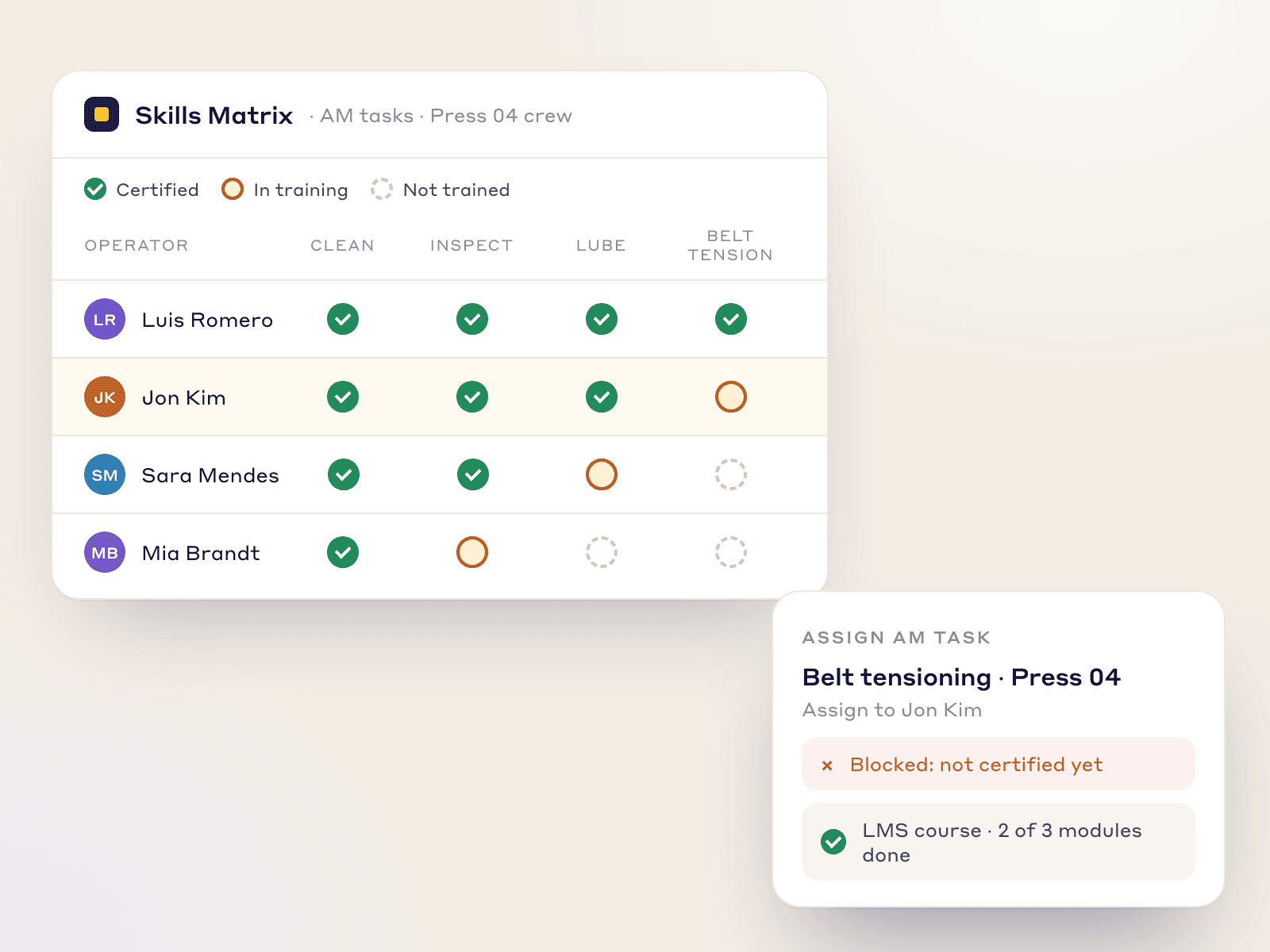This screenshot has width=1270, height=952.
Task: Click Mia Brandt's MB avatar
Action: pyautogui.click(x=105, y=552)
